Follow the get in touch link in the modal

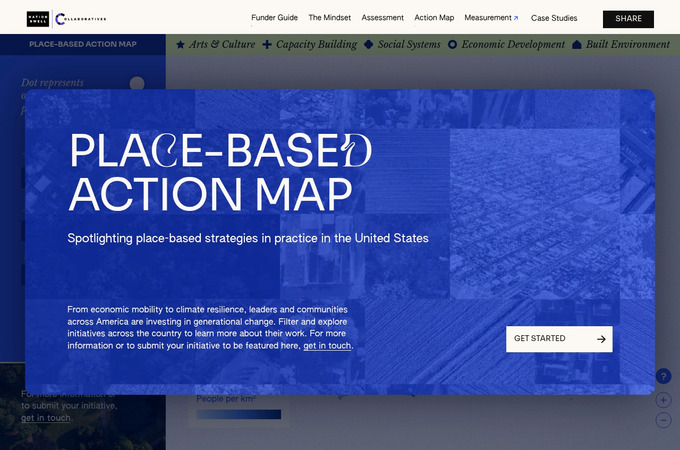pos(327,346)
